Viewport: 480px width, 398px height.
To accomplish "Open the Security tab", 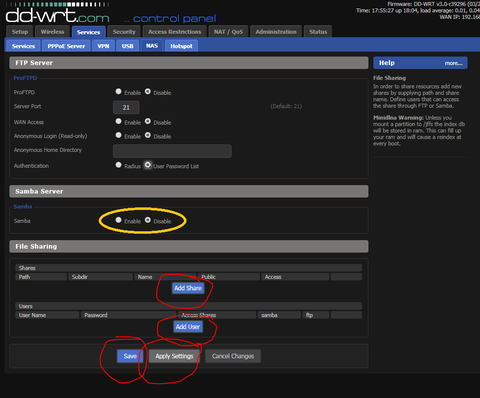I will click(124, 32).
